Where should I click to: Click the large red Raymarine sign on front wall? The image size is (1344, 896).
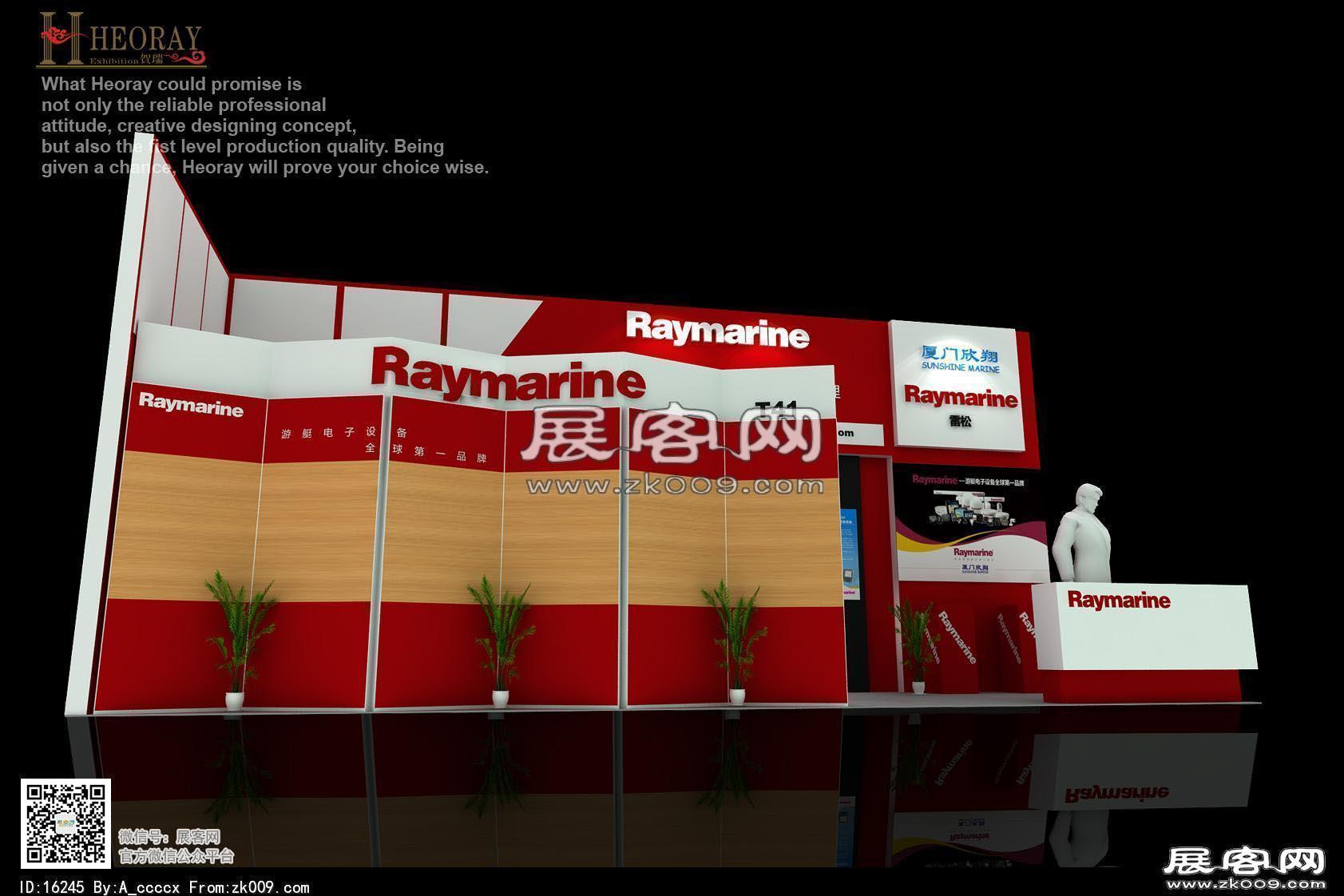pos(508,375)
